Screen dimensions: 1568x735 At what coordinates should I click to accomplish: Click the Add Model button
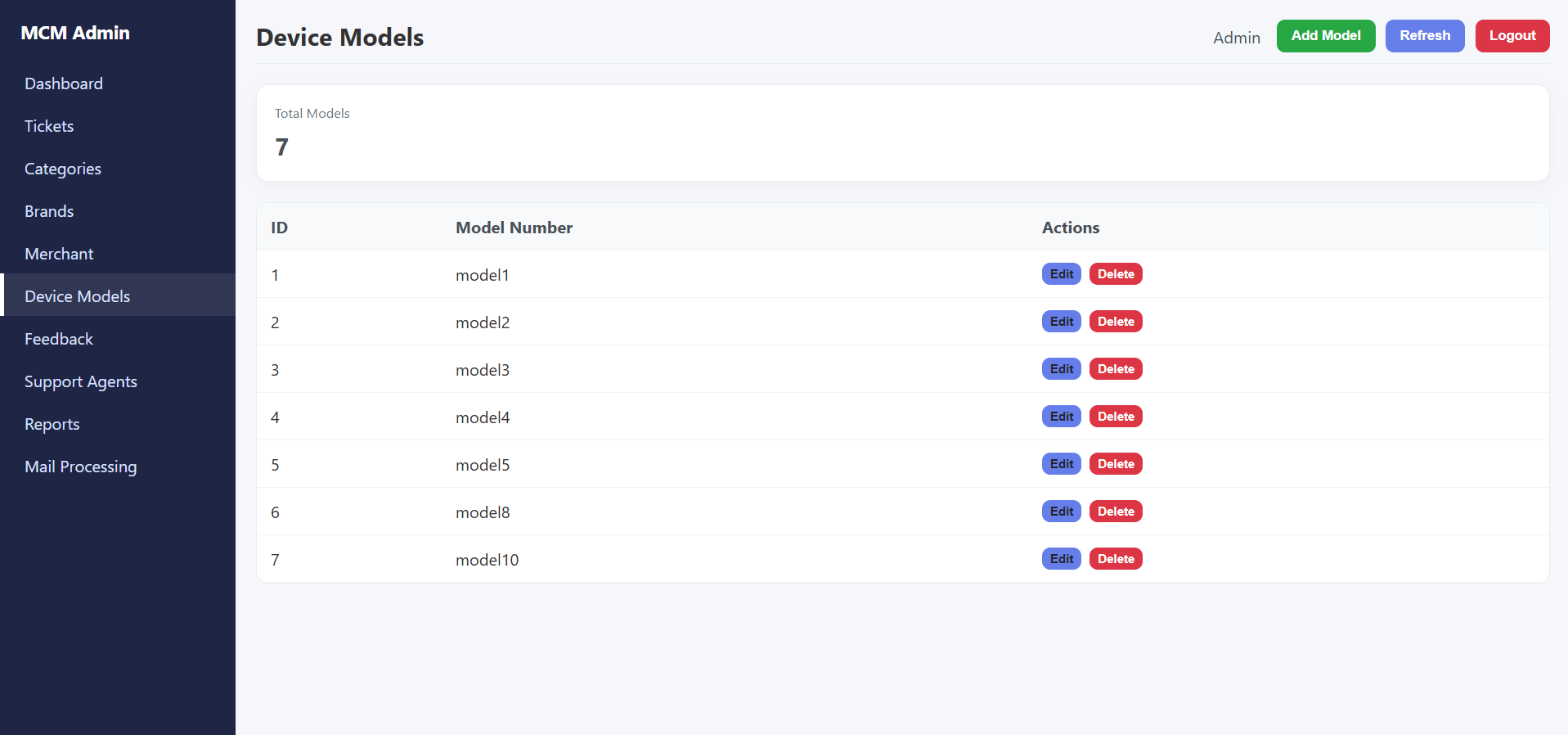coord(1325,36)
